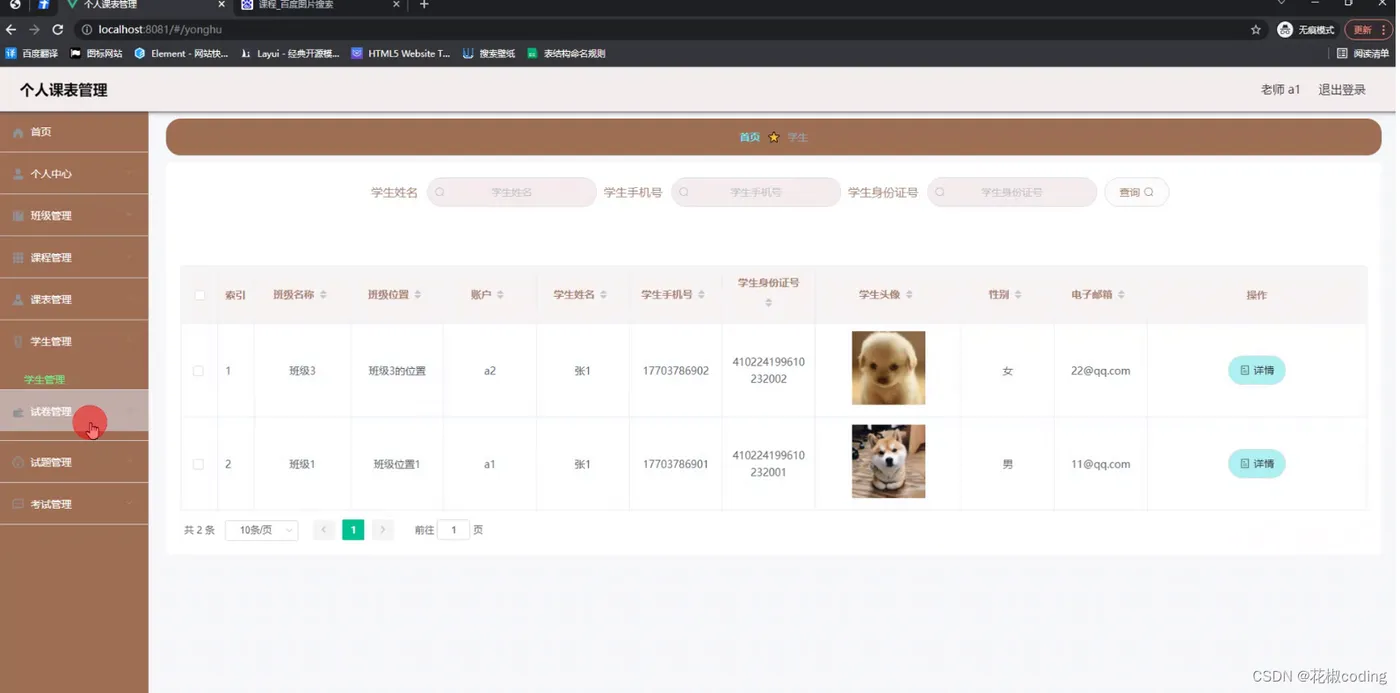Expand the 课程管理 sidebar menu
This screenshot has height=693, width=1400.
click(74, 258)
